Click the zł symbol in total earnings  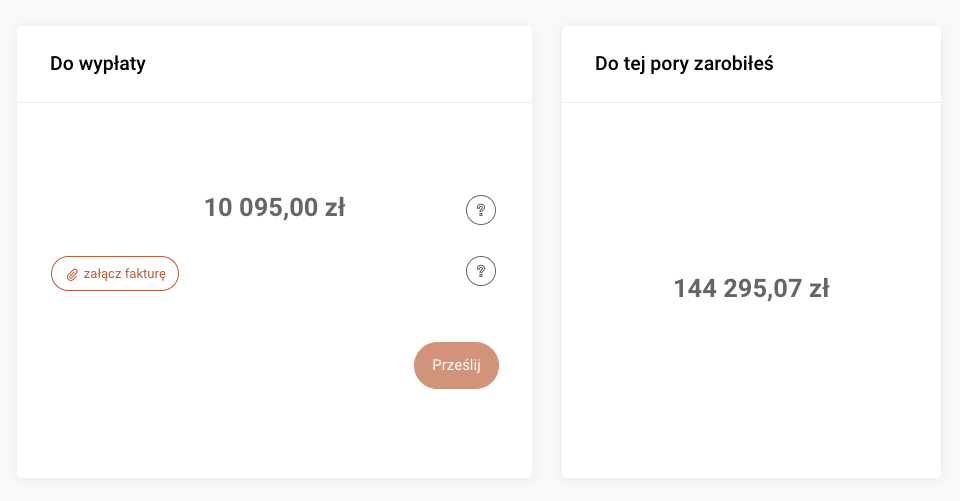(818, 289)
